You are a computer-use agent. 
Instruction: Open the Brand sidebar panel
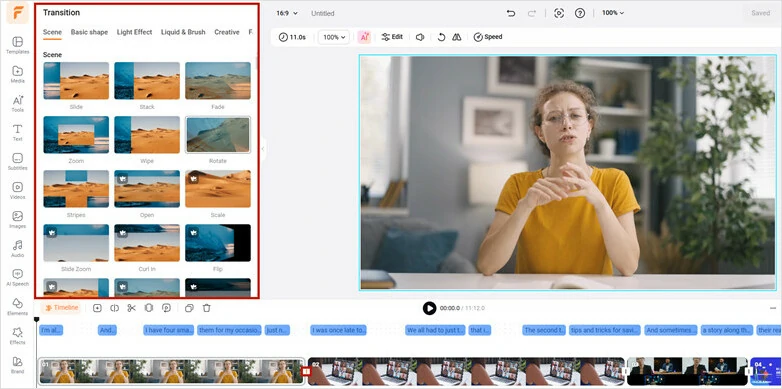click(17, 364)
